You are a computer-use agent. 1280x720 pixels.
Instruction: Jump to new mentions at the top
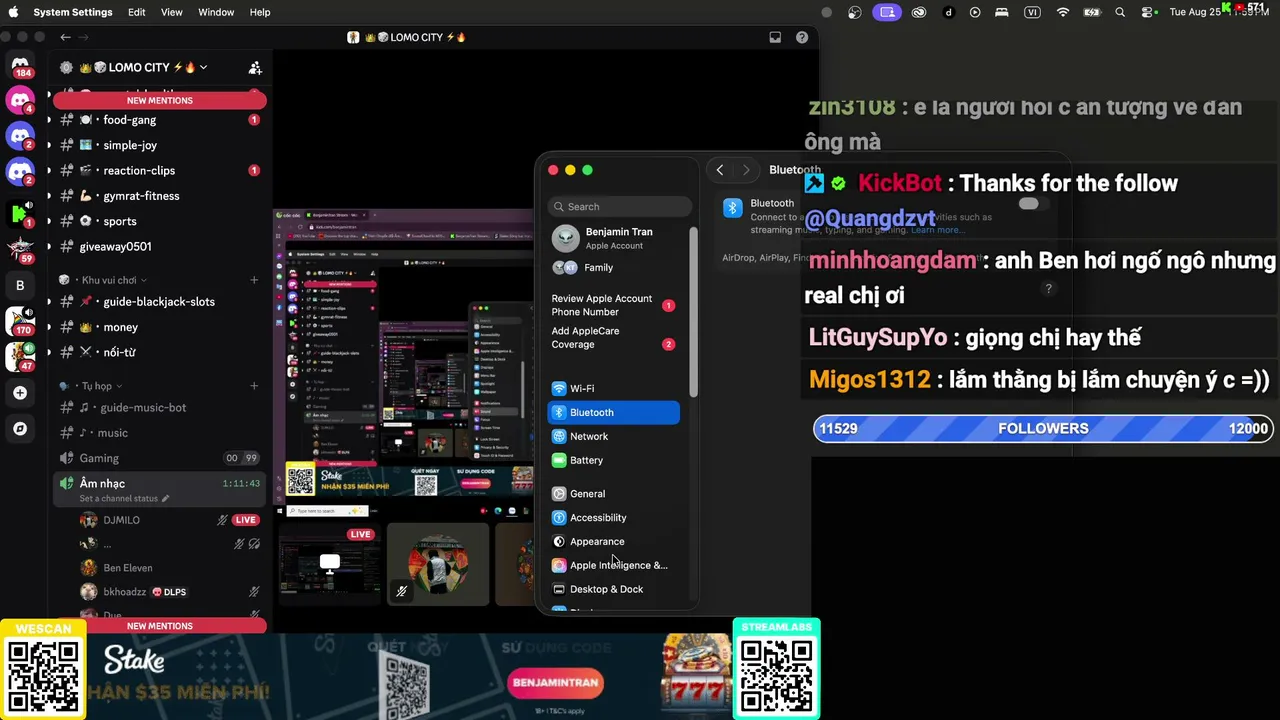pyautogui.click(x=160, y=100)
